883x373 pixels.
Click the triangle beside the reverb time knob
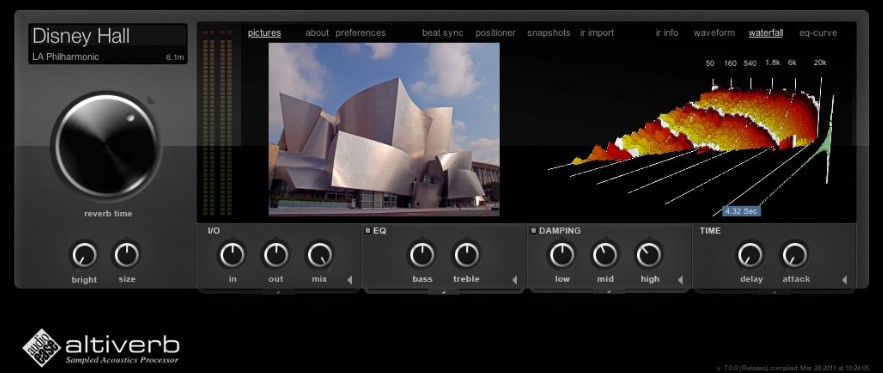coord(151,100)
